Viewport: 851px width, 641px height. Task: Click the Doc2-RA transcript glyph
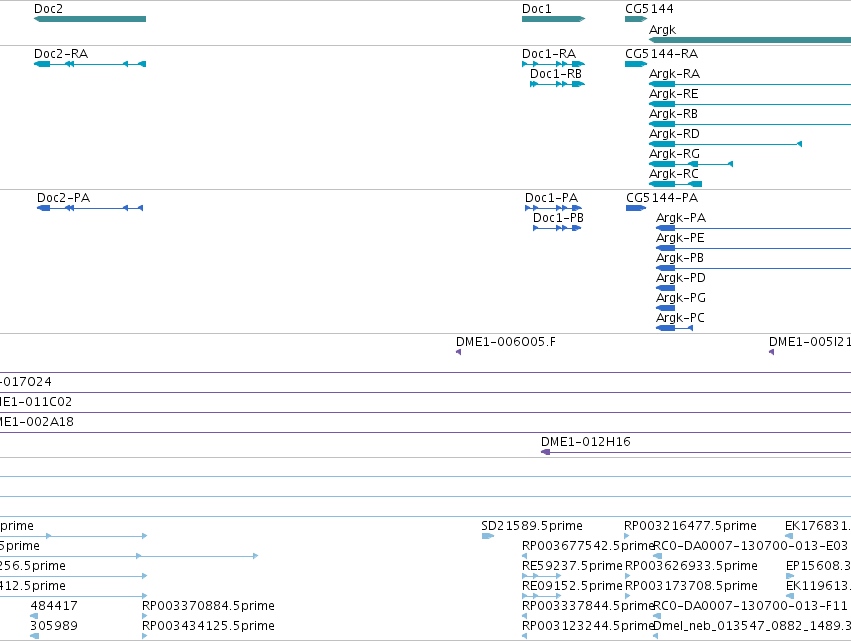coord(90,64)
